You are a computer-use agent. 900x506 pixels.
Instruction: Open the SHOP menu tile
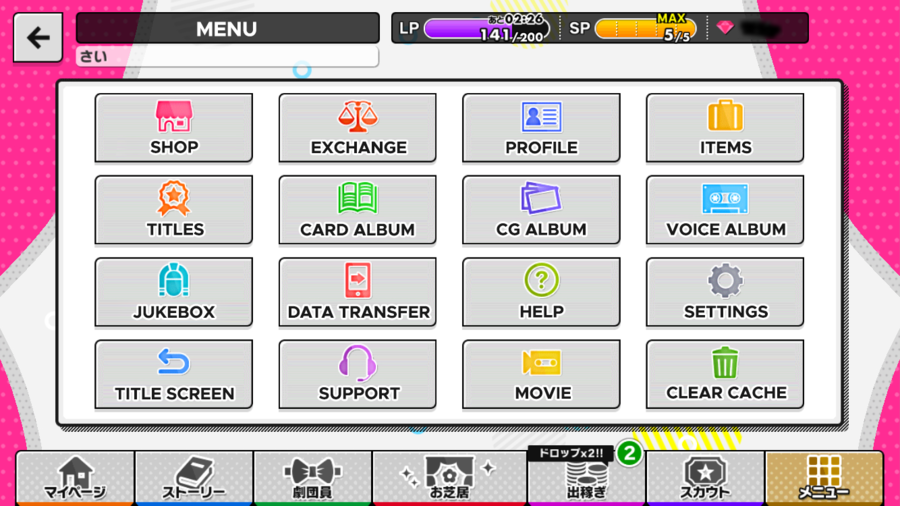tap(173, 128)
